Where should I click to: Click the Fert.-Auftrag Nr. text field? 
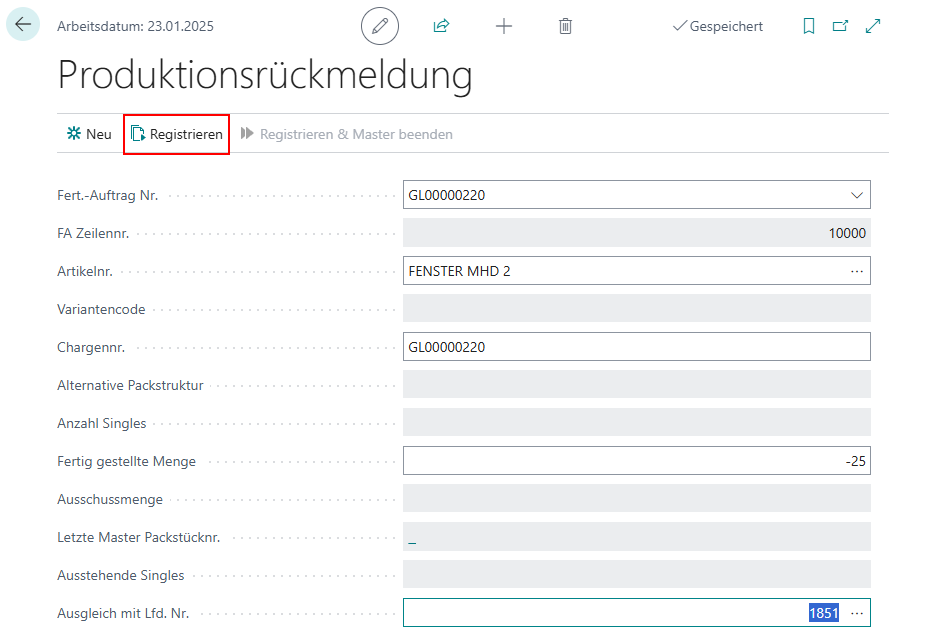[620, 195]
